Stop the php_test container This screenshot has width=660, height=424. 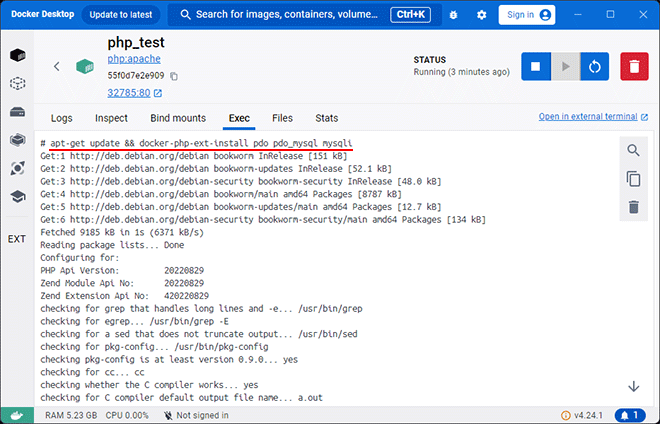[x=535, y=66]
